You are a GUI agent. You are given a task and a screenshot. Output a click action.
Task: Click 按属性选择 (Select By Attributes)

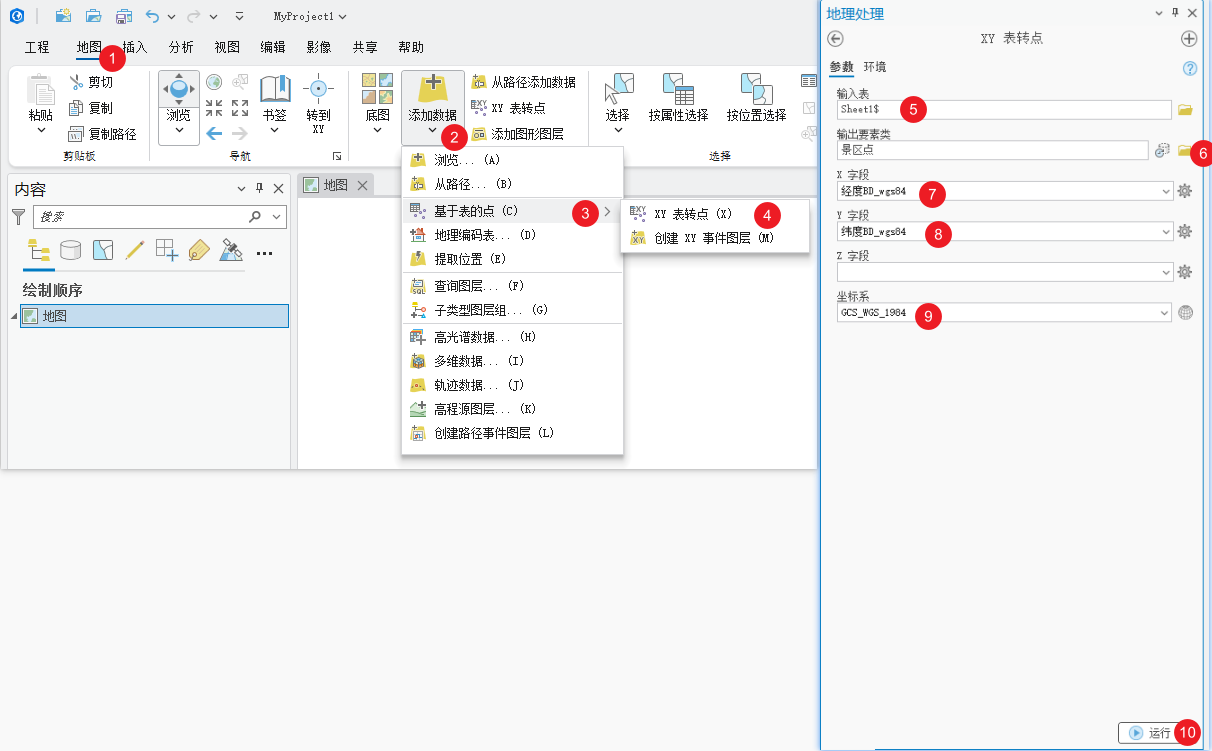[679, 97]
